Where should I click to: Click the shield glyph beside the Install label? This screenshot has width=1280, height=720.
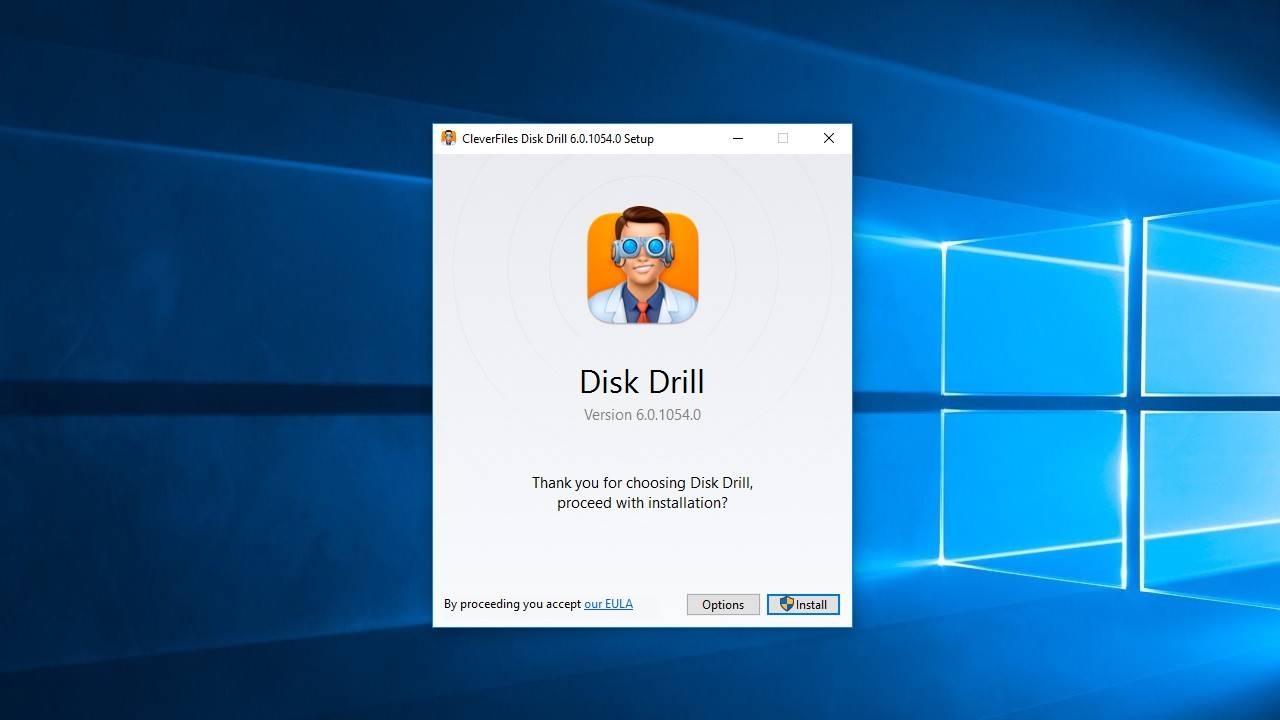point(786,604)
